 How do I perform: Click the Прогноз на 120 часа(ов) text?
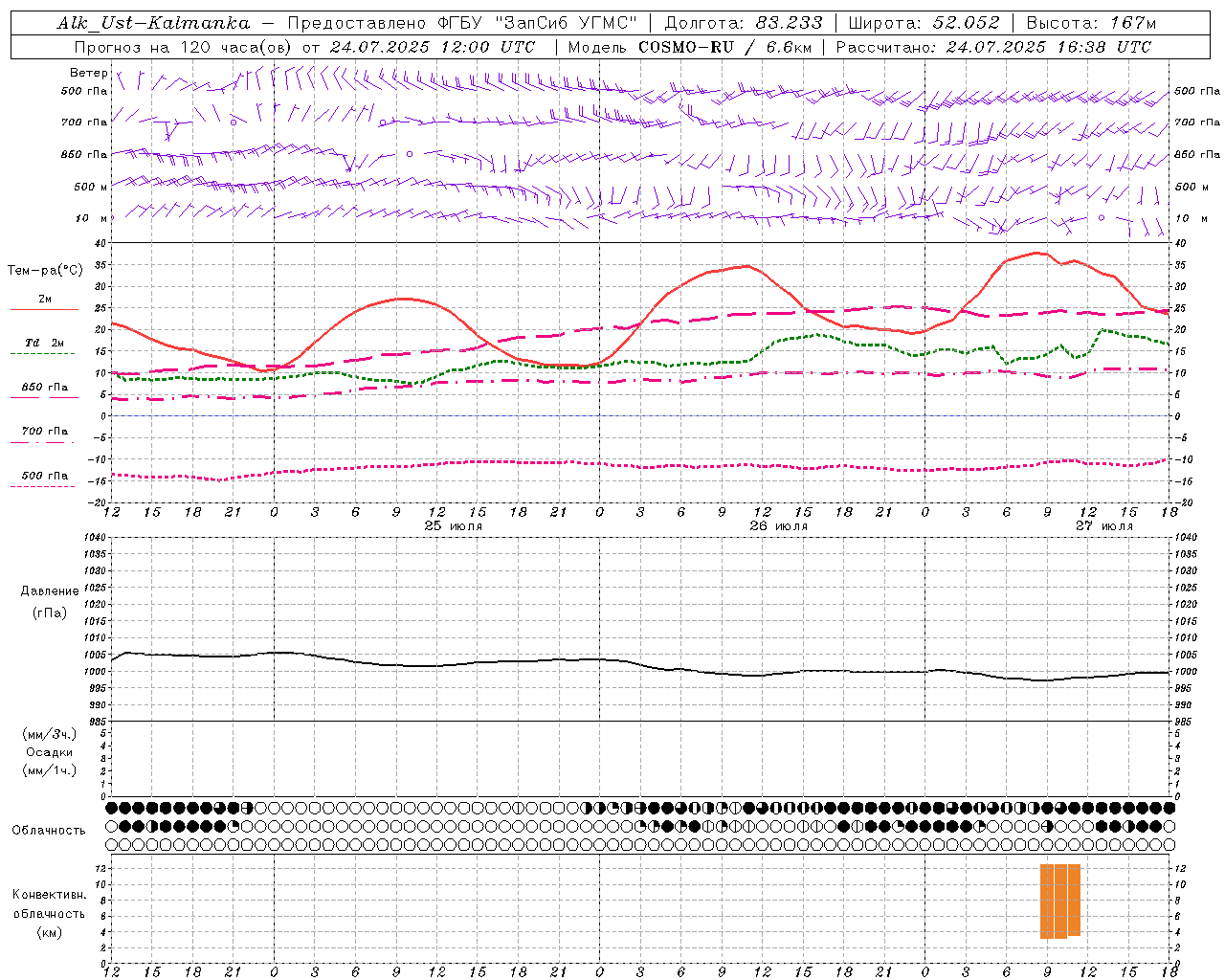185,47
